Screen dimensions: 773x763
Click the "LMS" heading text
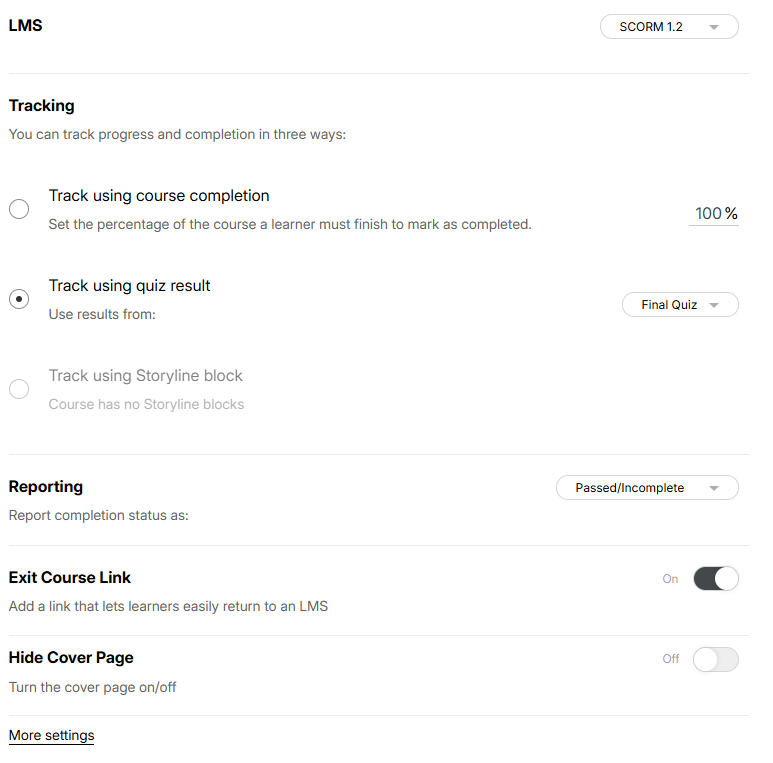coord(25,26)
